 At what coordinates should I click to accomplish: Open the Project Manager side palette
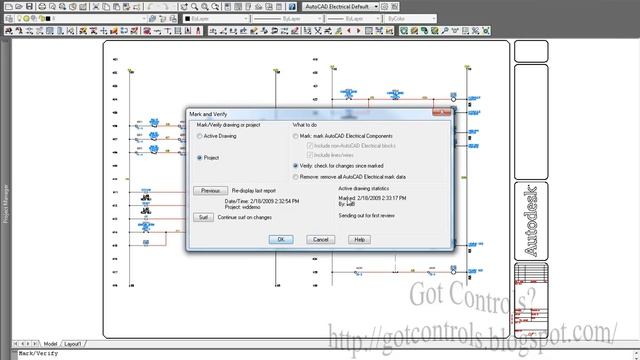click(6, 204)
